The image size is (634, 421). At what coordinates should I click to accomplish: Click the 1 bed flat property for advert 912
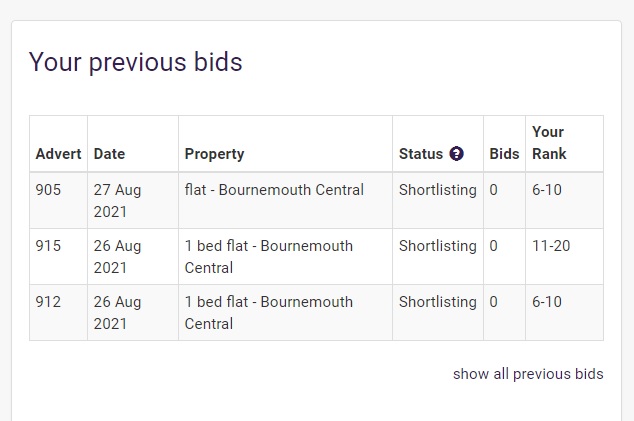point(268,313)
